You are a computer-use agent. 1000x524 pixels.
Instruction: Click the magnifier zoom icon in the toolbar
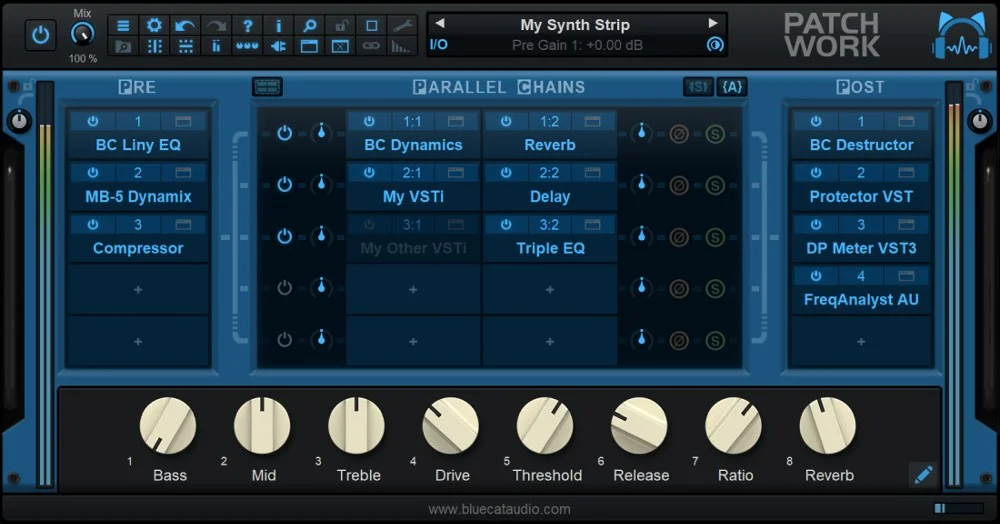click(x=310, y=25)
